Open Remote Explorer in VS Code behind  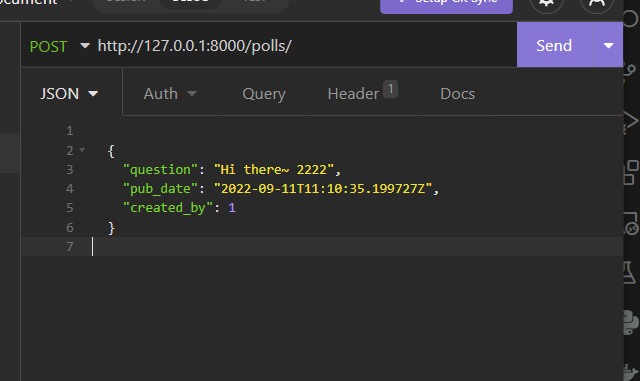631,223
